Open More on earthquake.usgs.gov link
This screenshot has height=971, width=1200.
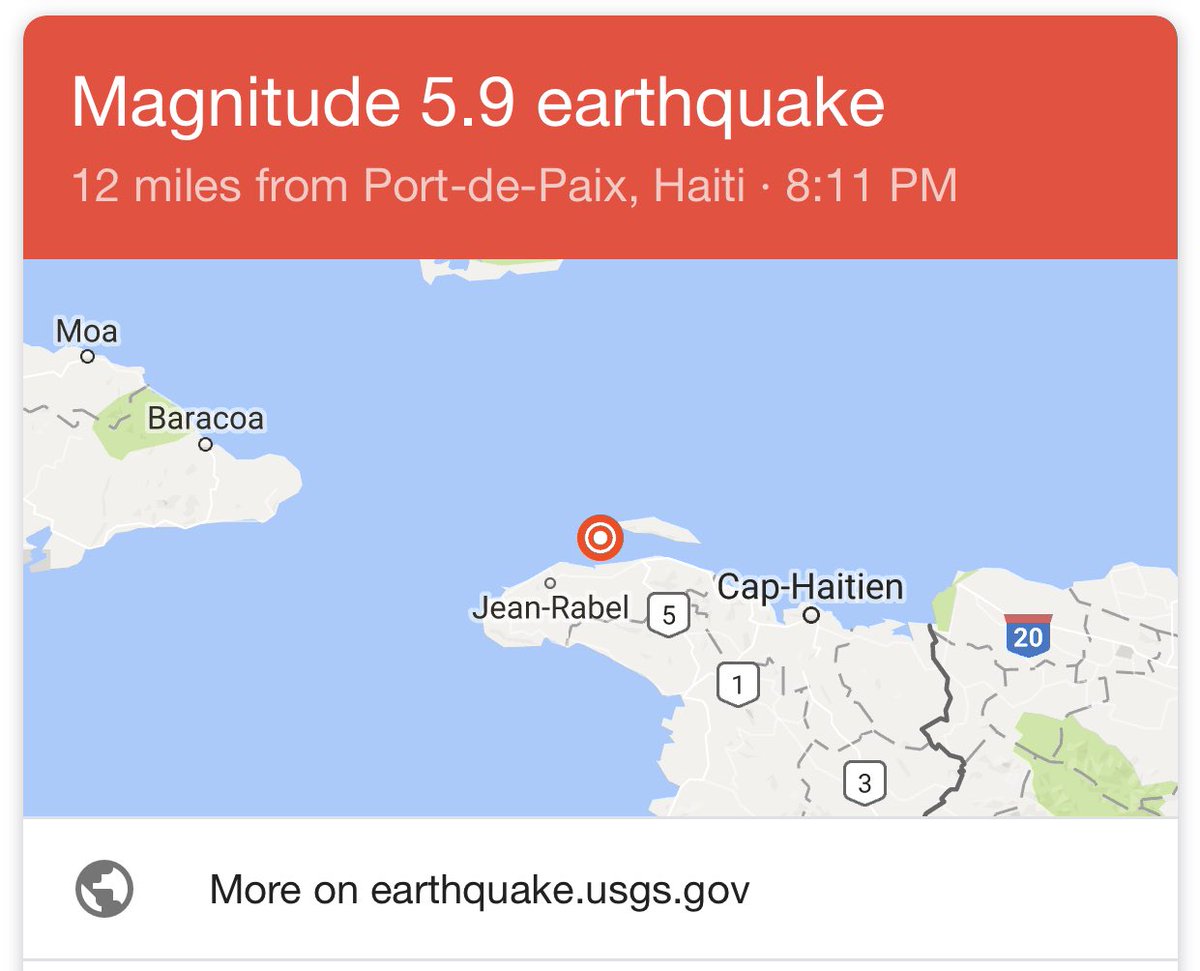600,888
